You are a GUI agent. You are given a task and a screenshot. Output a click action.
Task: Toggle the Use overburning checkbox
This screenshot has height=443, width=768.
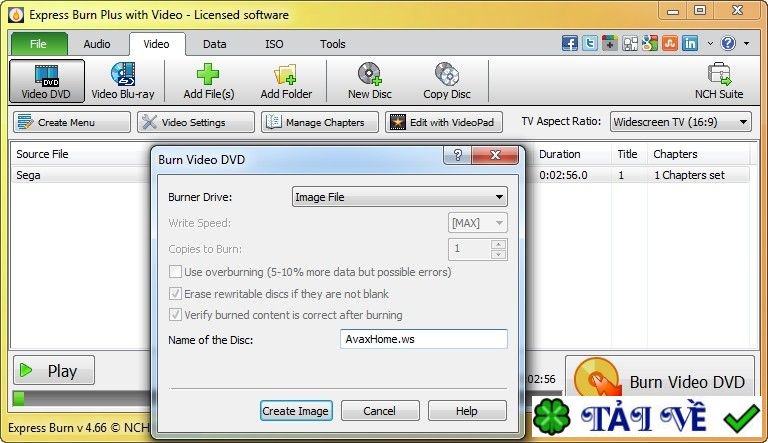tap(175, 271)
